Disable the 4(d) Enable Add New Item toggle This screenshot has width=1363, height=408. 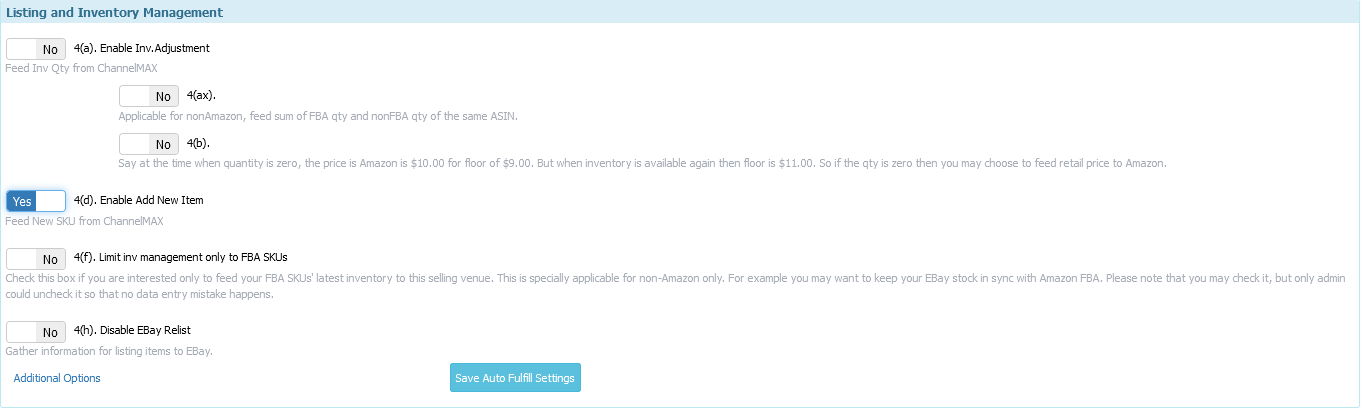pos(36,201)
